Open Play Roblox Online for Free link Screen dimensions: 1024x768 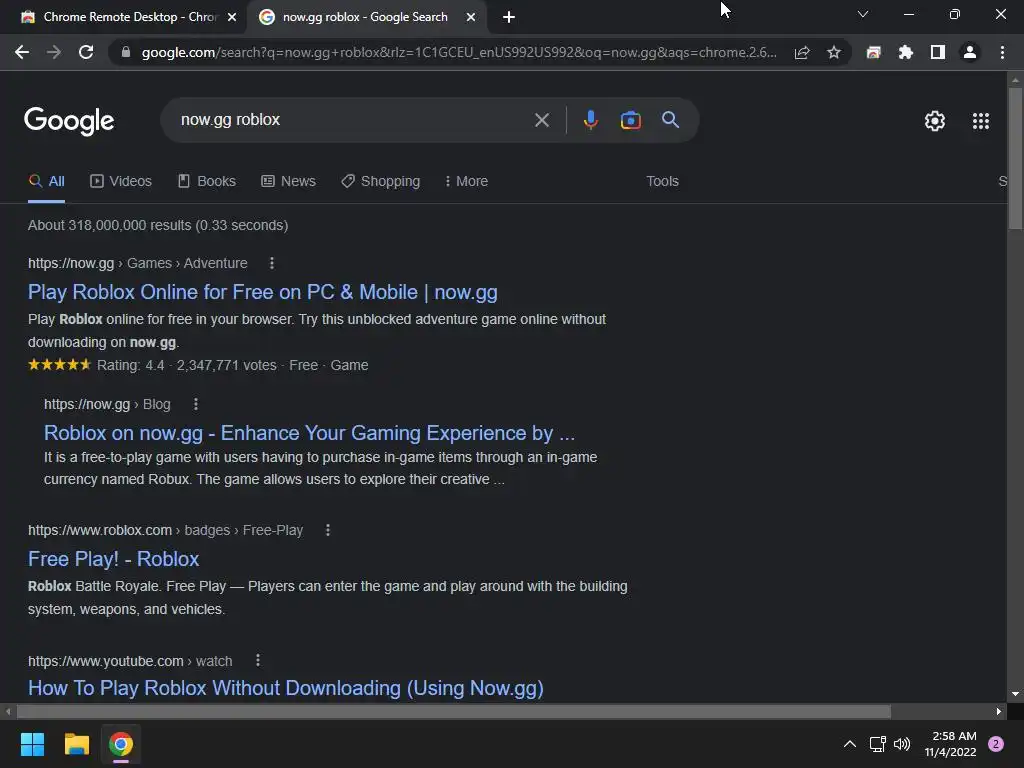click(263, 292)
